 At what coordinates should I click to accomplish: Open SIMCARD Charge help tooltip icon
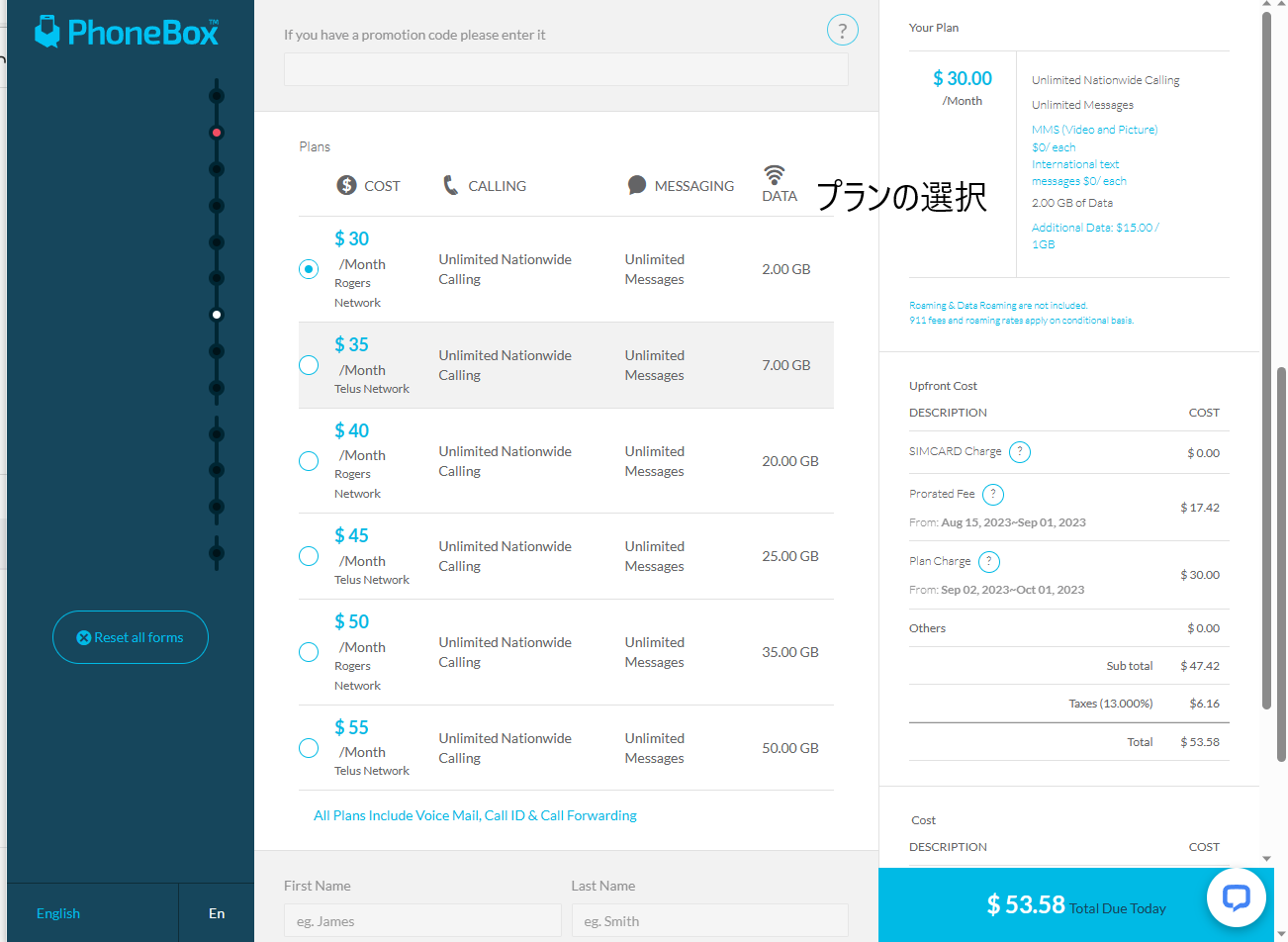click(1020, 452)
